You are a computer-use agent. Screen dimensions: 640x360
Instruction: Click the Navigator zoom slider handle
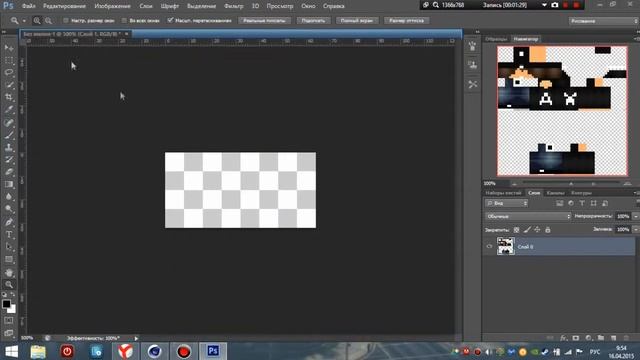[x=571, y=184]
